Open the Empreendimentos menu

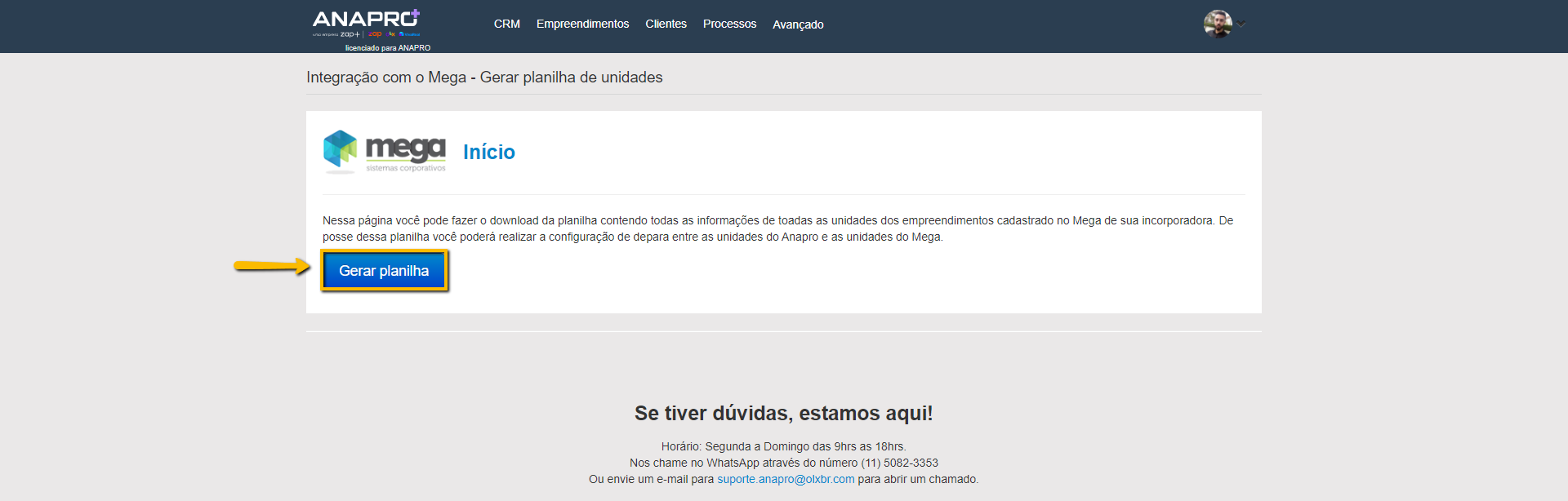coord(582,24)
